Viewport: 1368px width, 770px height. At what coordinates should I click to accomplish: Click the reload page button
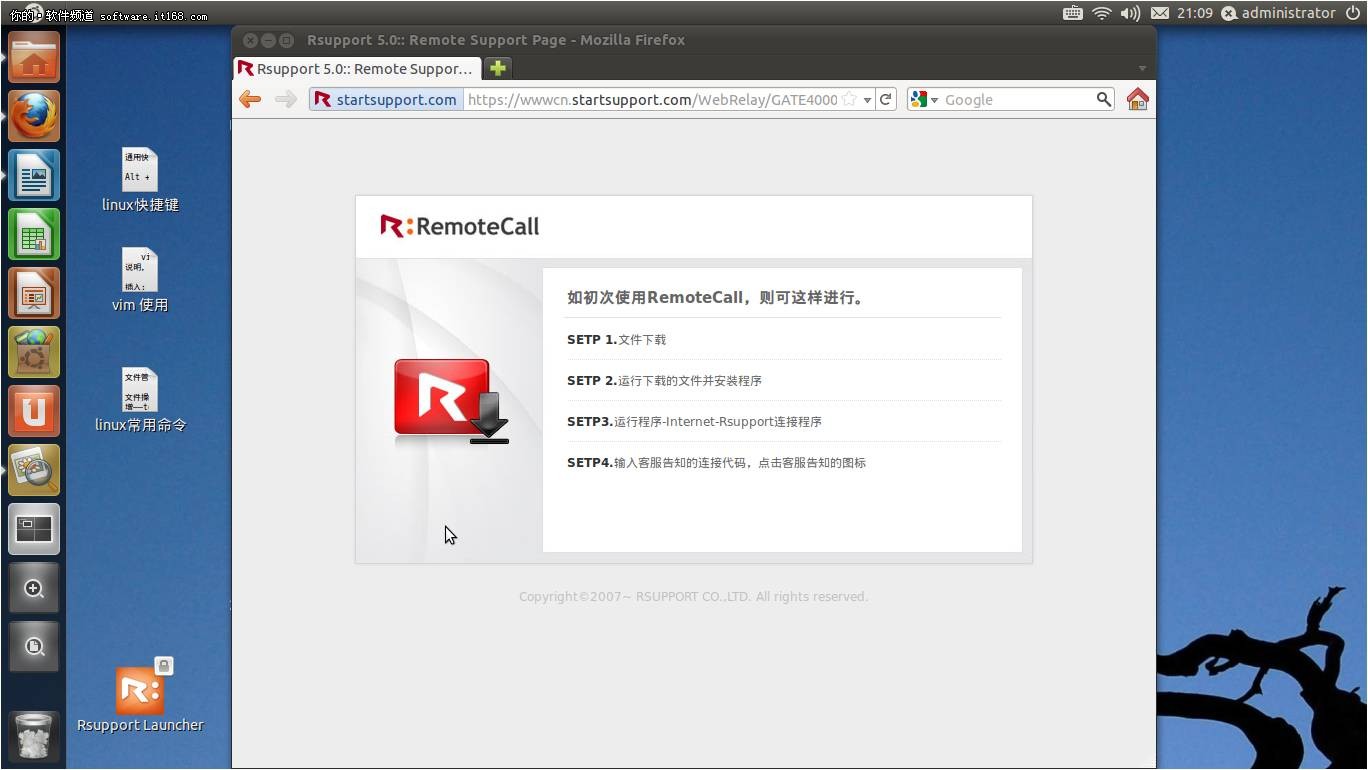886,99
